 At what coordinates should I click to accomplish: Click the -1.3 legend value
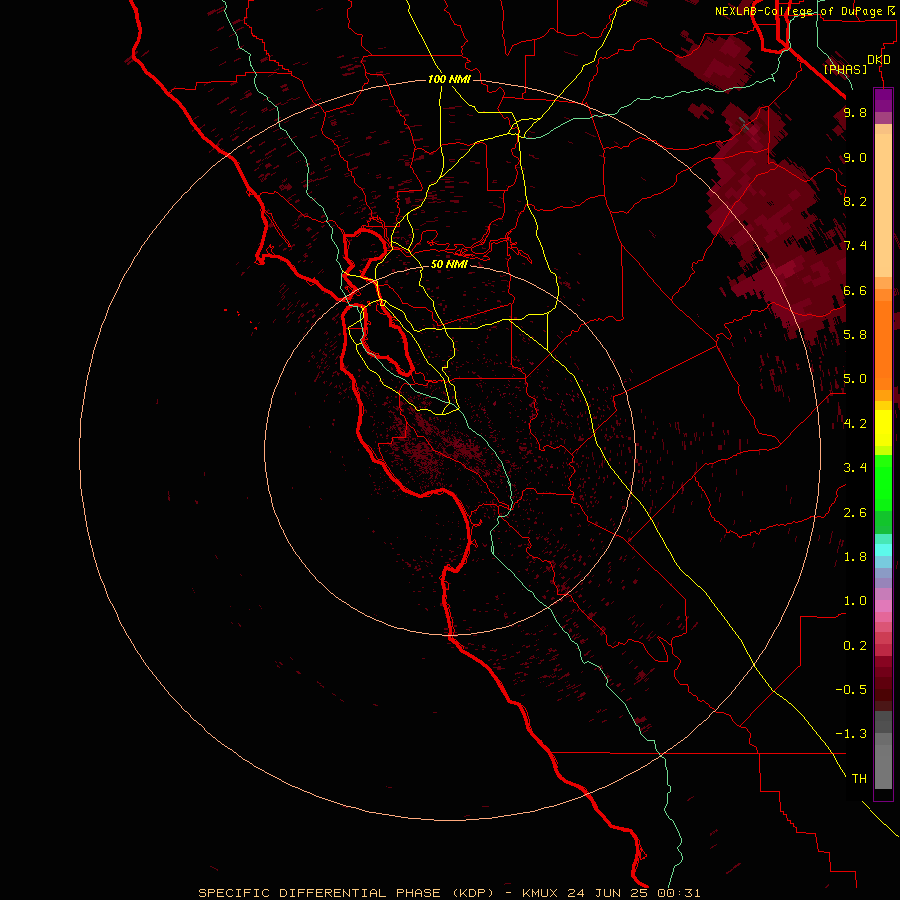851,734
